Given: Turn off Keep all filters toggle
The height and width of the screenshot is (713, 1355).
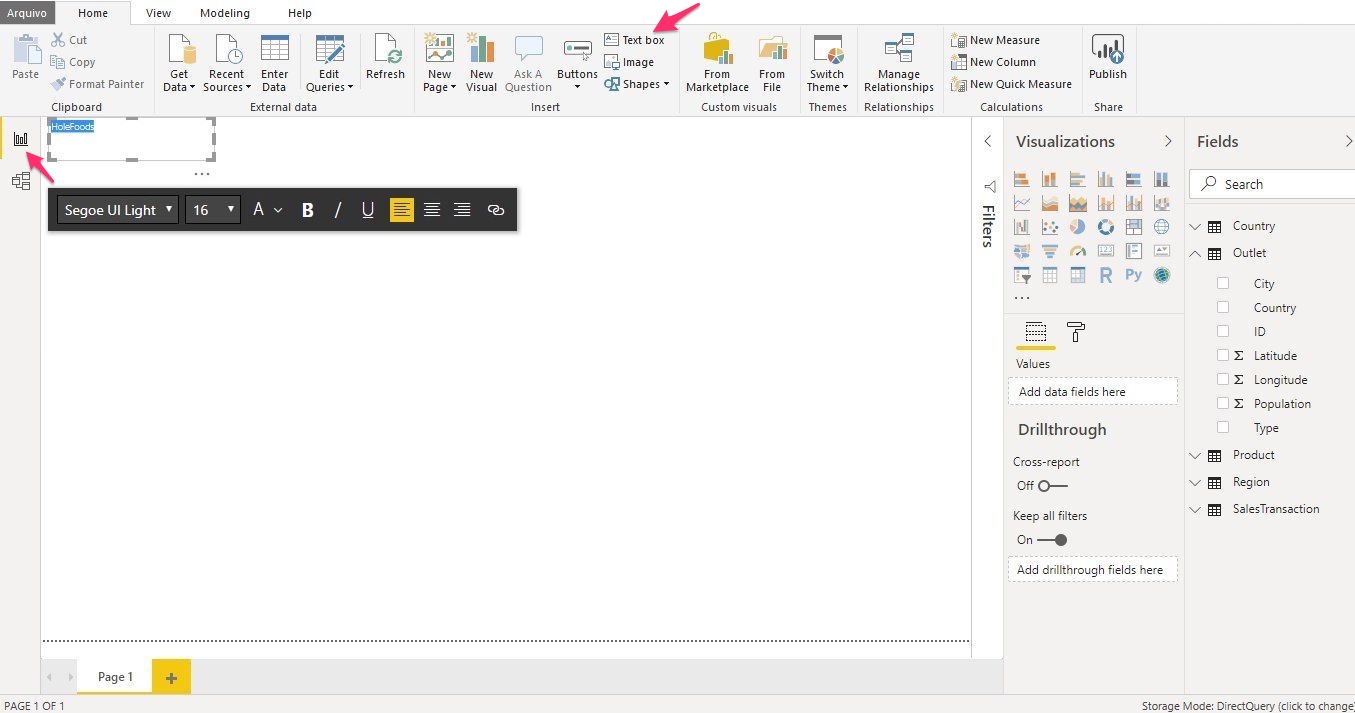Looking at the screenshot, I should [1052, 540].
